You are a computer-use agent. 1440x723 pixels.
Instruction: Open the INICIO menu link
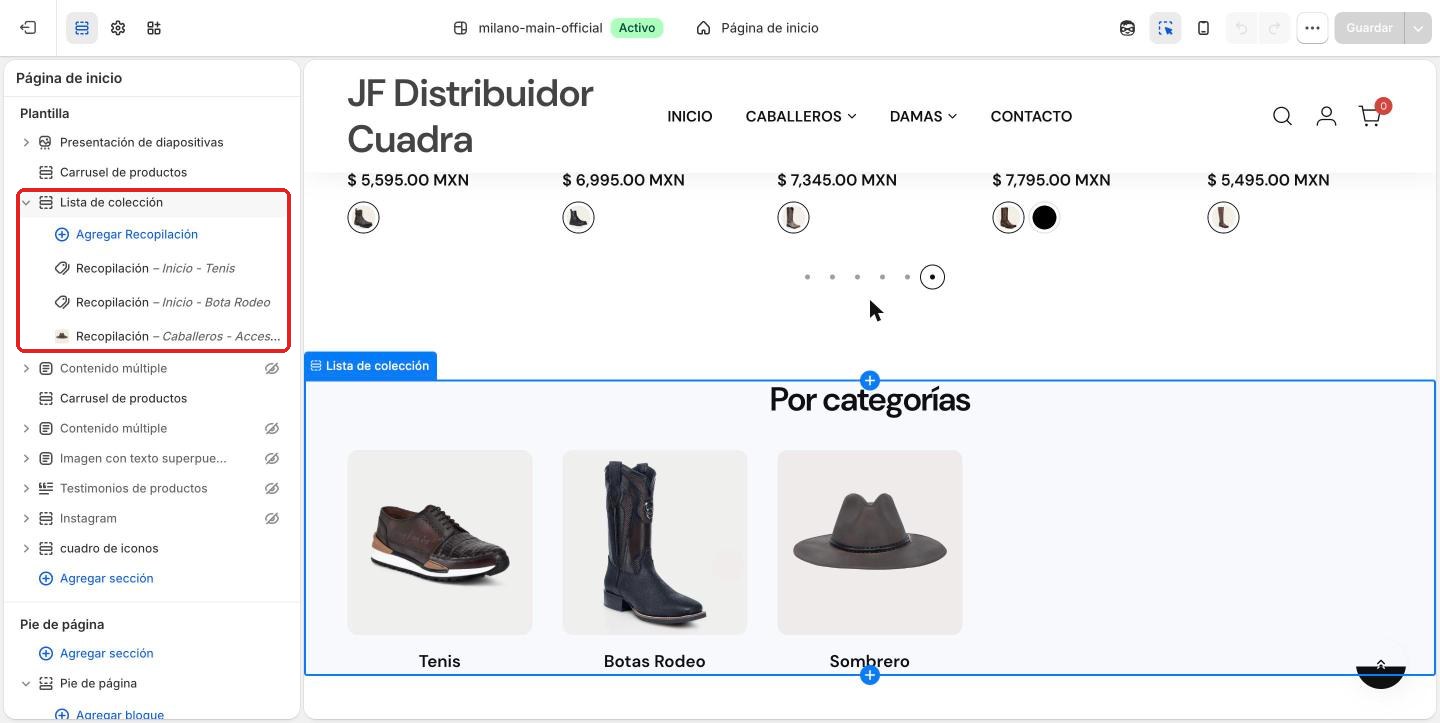pos(690,116)
